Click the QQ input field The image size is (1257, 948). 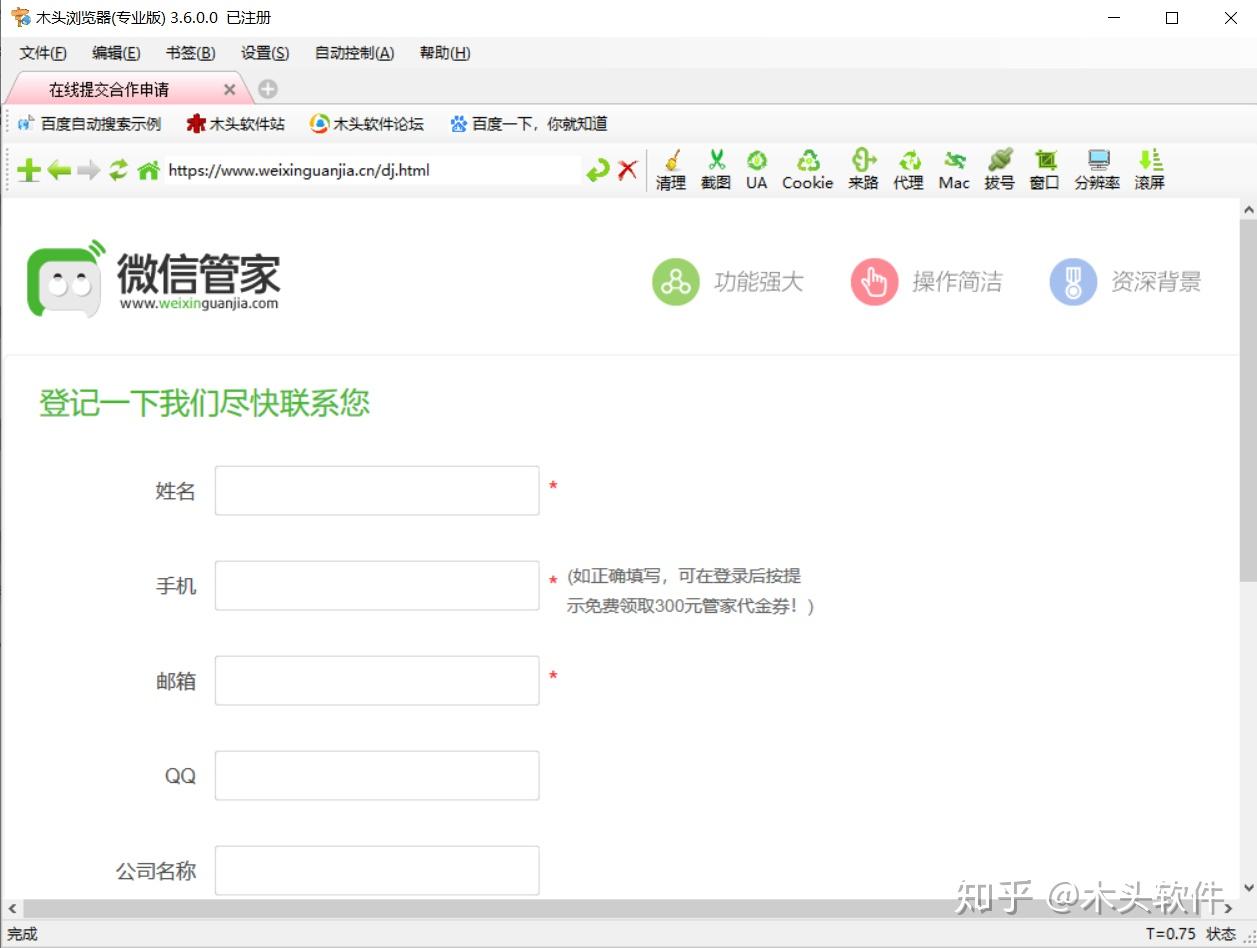click(x=377, y=776)
